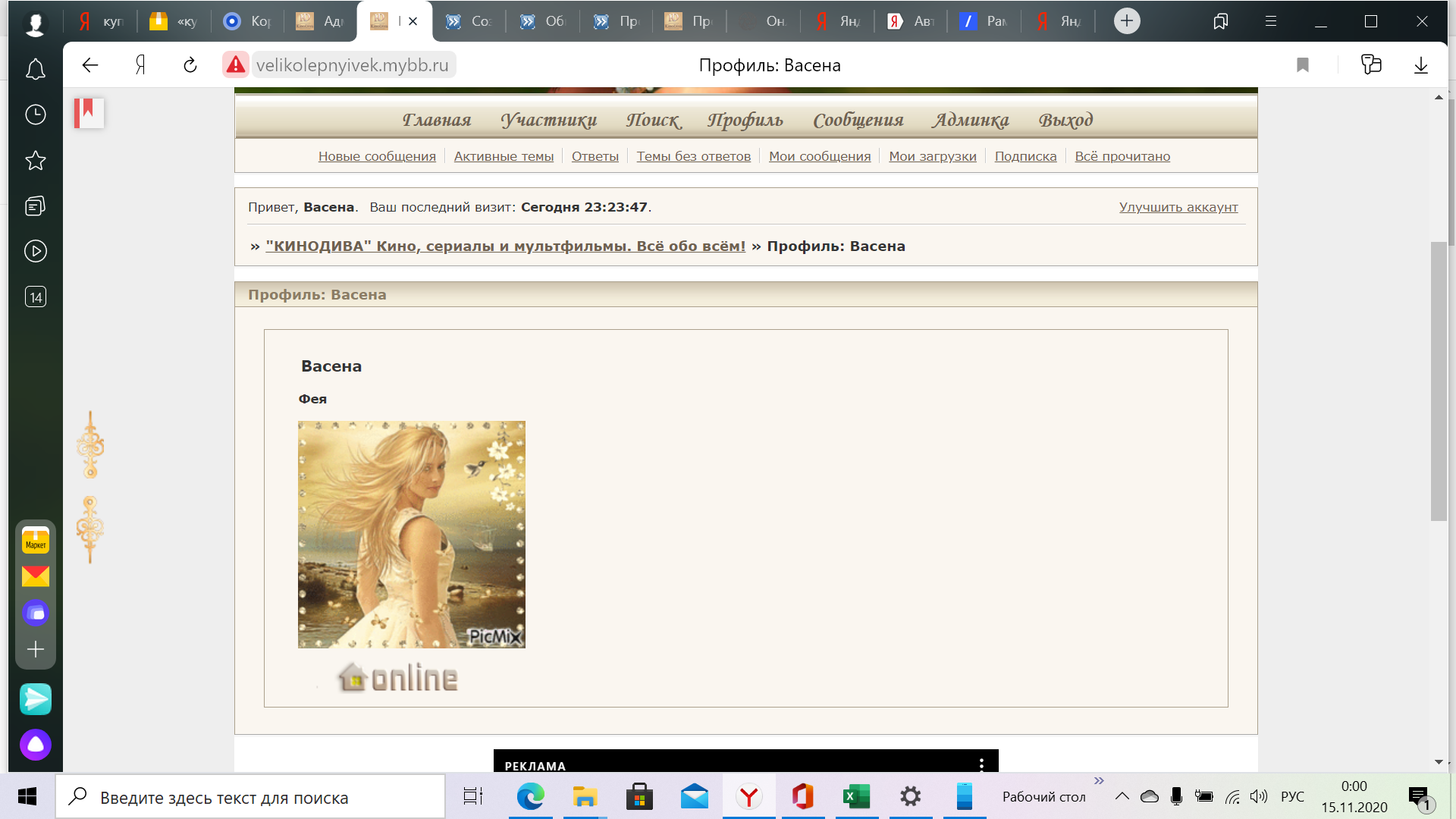1456x819 pixels.
Task: Open page feedback/translate icon in address bar
Action: 1371,65
